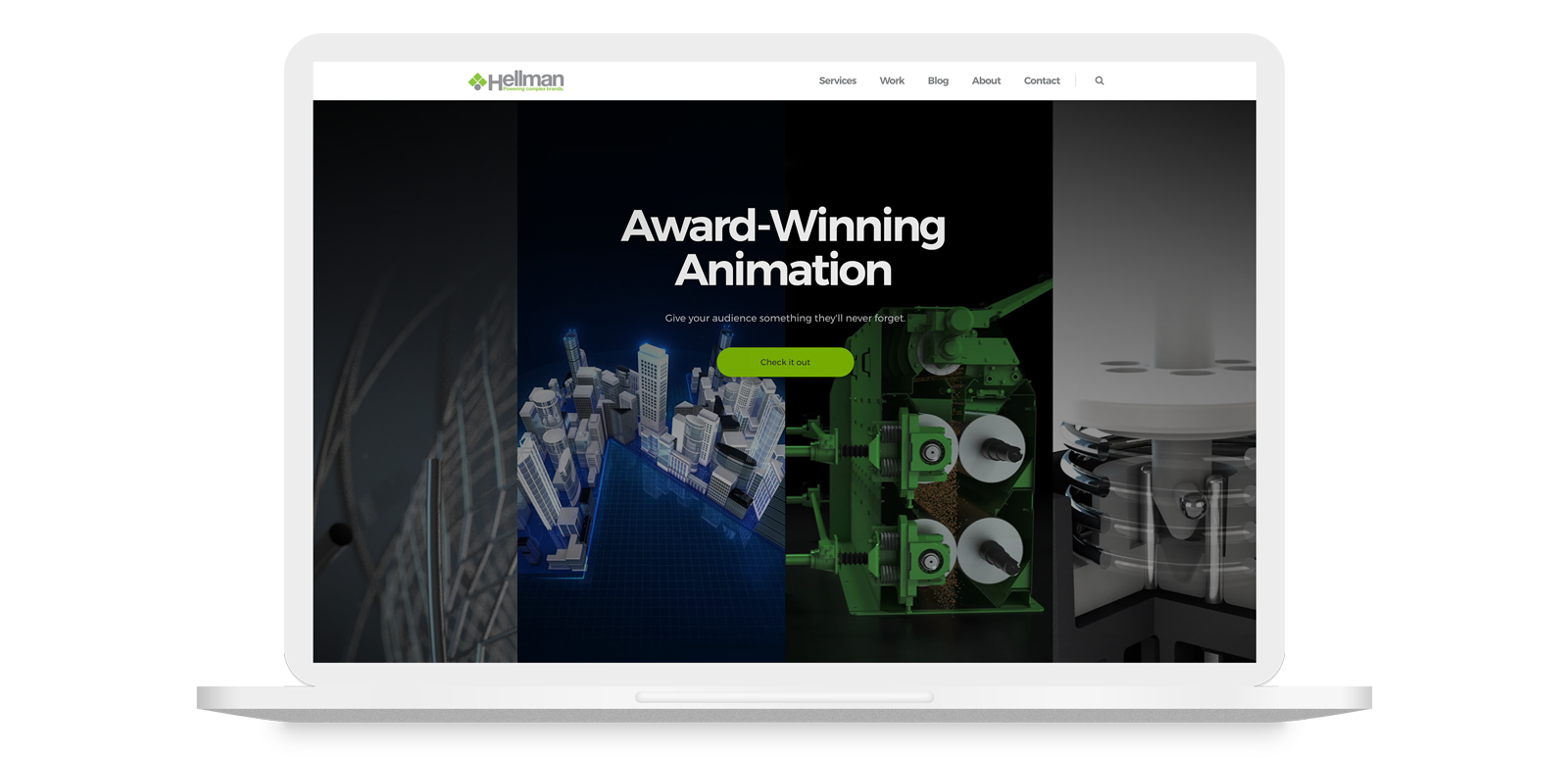This screenshot has height=758, width=1568.
Task: Open the Contact page link
Action: click(x=1042, y=81)
